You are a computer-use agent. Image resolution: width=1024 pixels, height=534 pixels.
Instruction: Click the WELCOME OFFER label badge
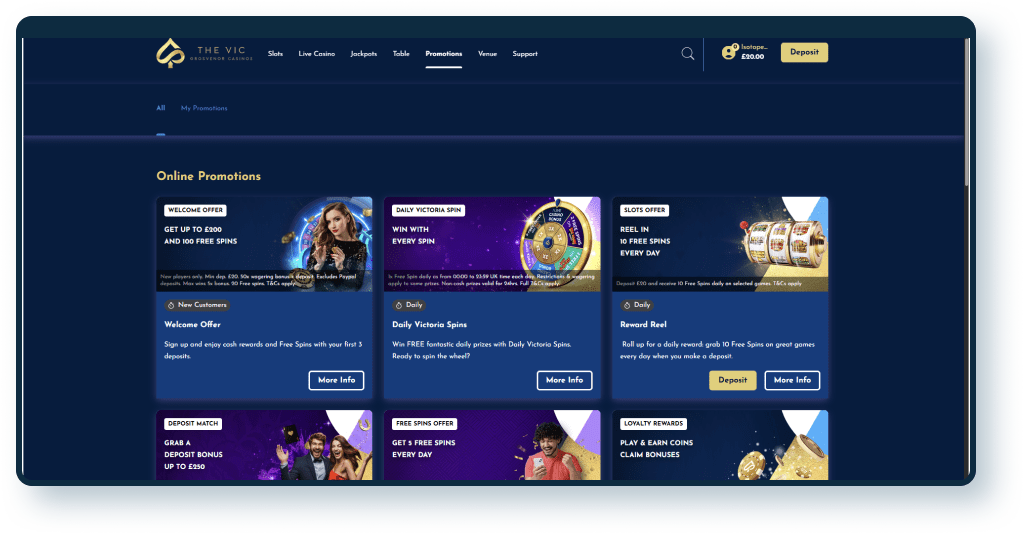click(x=195, y=210)
